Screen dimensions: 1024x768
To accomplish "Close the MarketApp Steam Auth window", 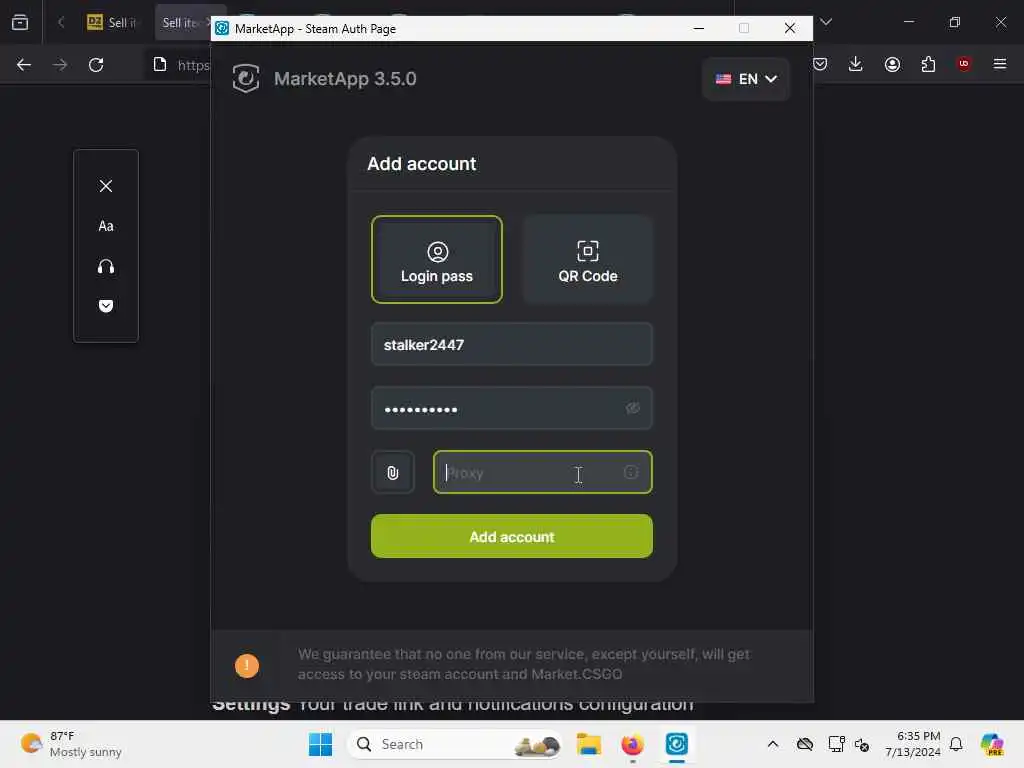I will (x=790, y=28).
